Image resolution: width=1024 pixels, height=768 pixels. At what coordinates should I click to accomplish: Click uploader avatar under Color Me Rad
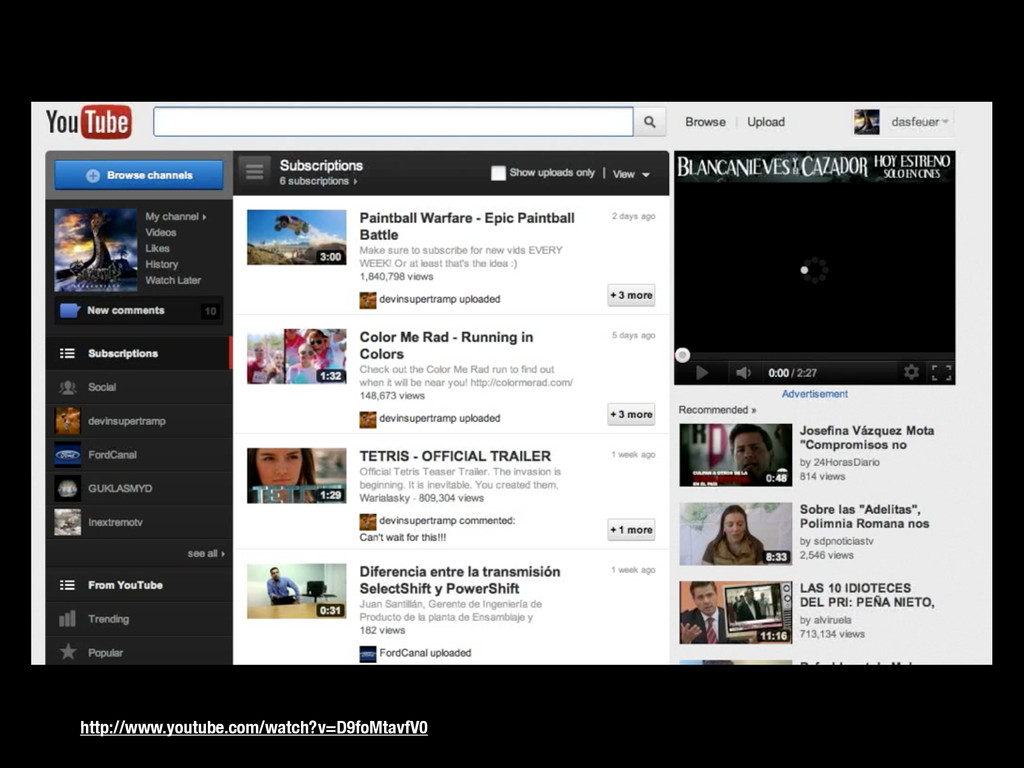click(x=368, y=419)
